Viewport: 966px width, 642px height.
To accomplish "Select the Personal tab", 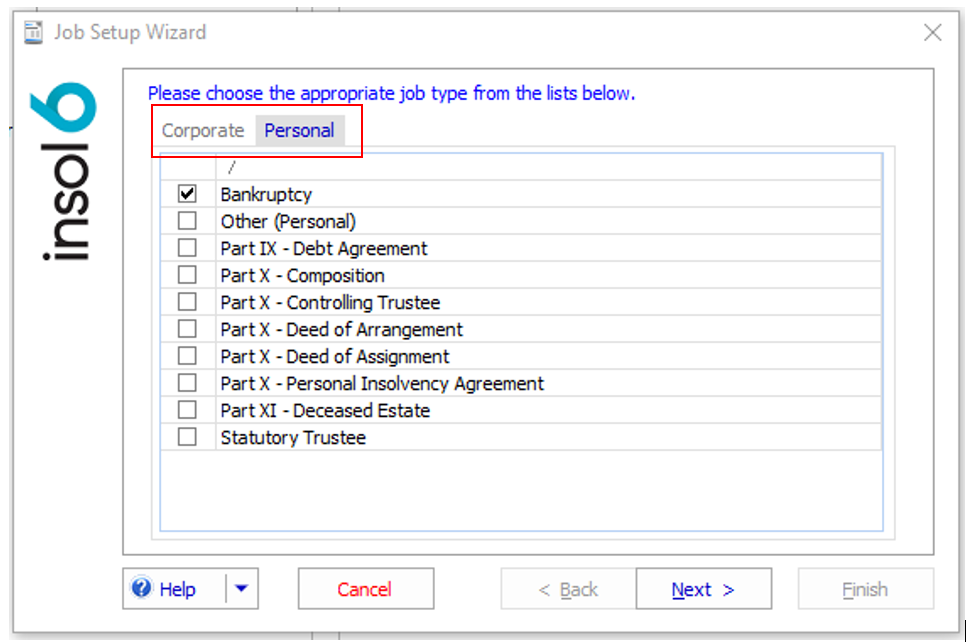I will tap(299, 131).
